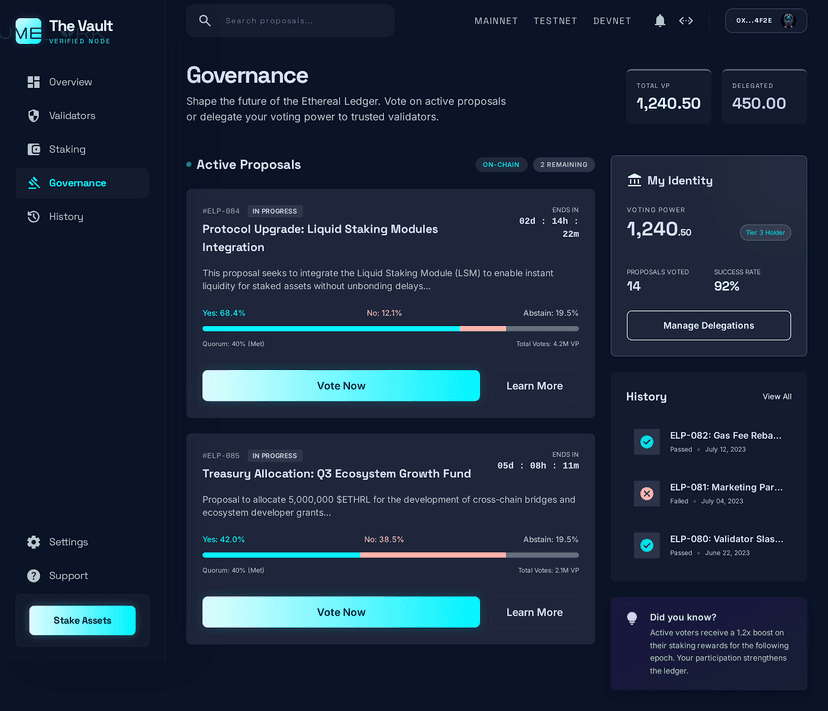
Task: Open the code brackets icon in header
Action: point(686,21)
